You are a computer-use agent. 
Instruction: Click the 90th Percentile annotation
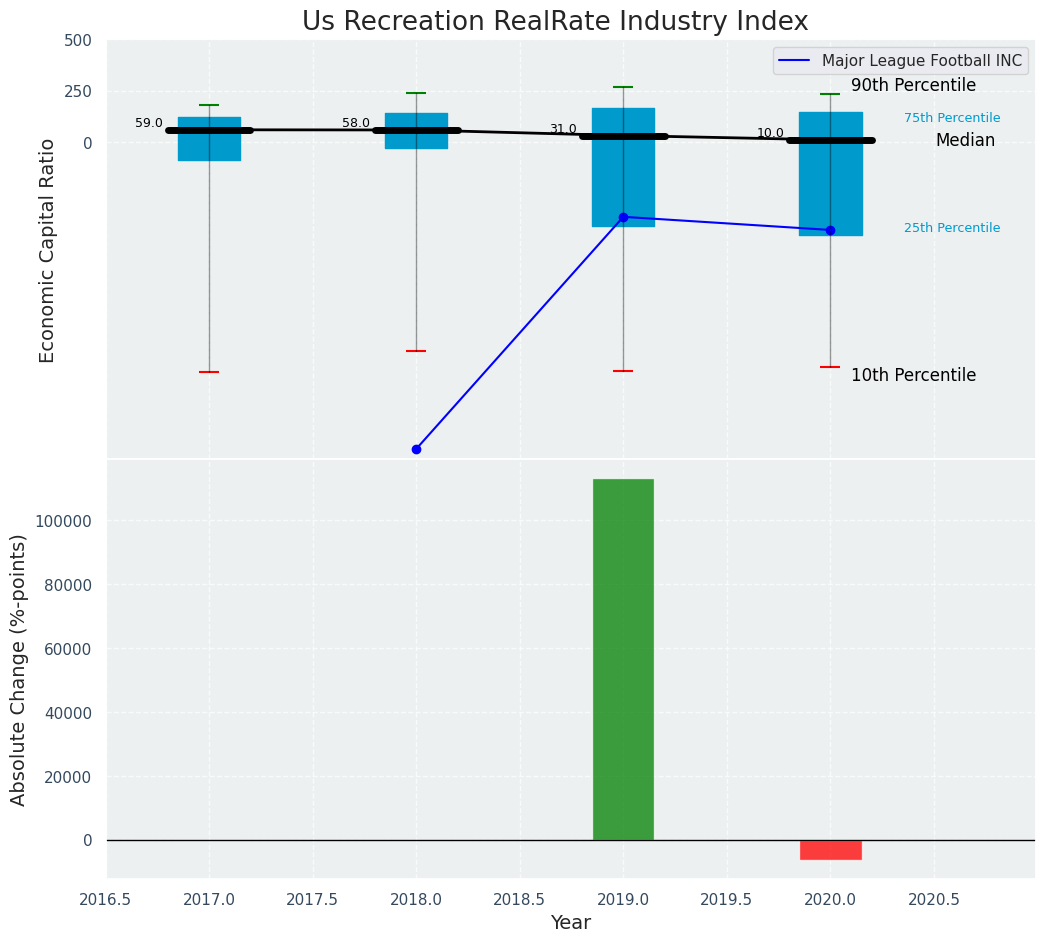(x=912, y=86)
